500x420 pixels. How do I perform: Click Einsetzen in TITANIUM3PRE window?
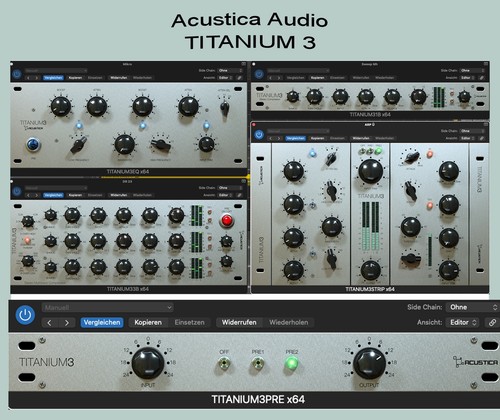189,322
